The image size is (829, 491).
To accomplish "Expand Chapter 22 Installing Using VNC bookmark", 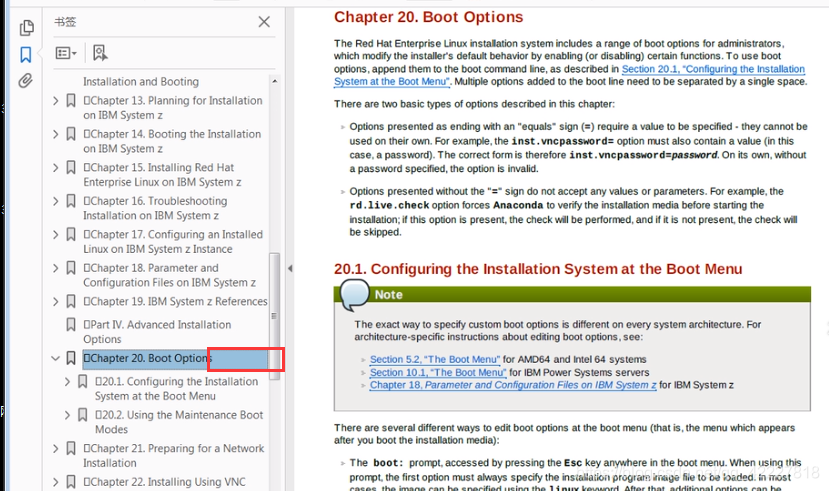I will 56,482.
